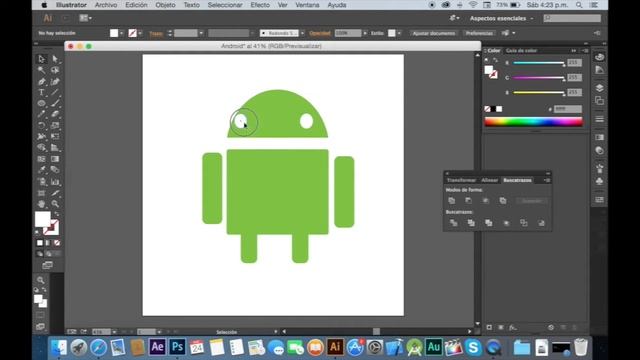Open arrange documents dropdown in app bar
Viewport: 640px width, 360px height.
85,18
